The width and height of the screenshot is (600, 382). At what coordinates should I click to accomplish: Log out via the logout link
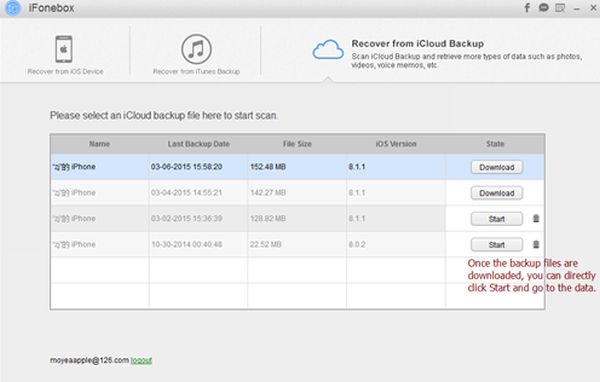coord(141,360)
